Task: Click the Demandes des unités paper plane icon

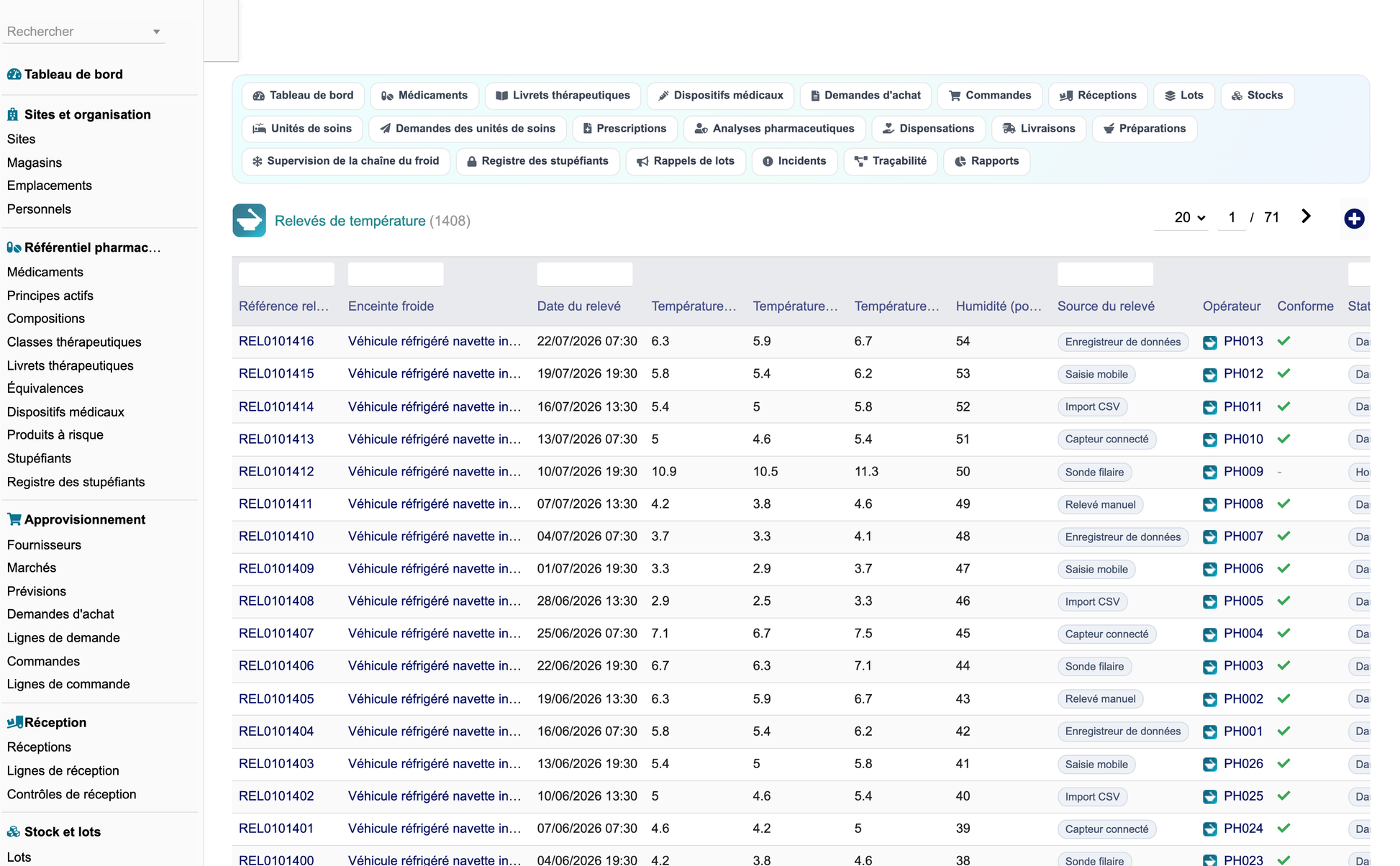Action: pyautogui.click(x=386, y=128)
